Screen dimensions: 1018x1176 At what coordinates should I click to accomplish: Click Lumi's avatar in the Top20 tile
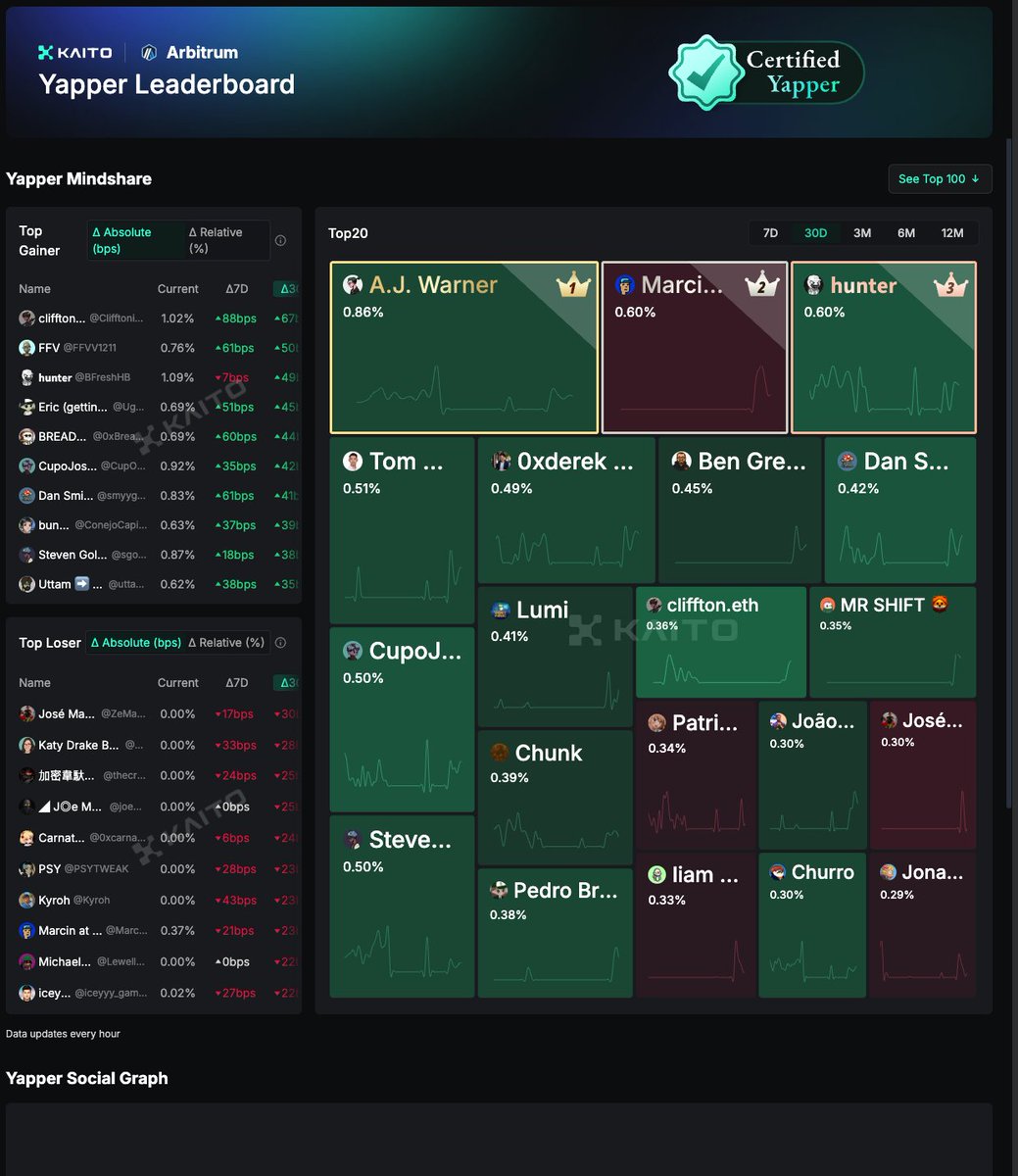(501, 610)
